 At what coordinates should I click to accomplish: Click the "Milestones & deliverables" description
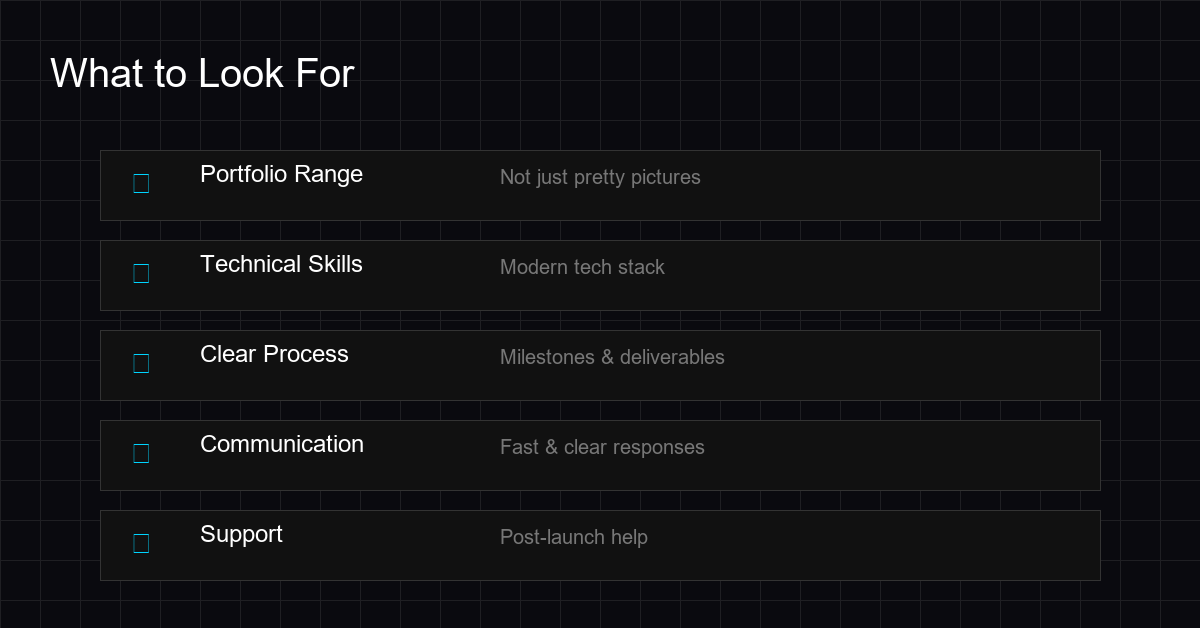(x=612, y=357)
